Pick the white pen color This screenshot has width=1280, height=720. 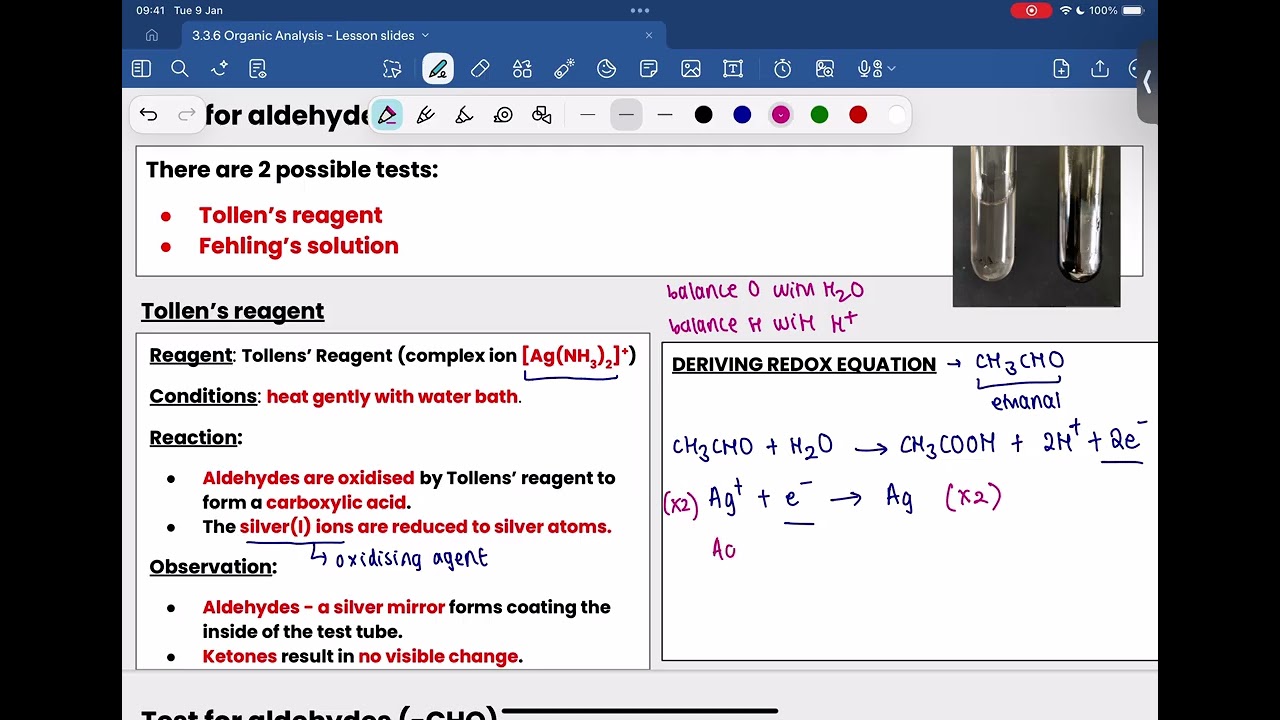point(897,115)
